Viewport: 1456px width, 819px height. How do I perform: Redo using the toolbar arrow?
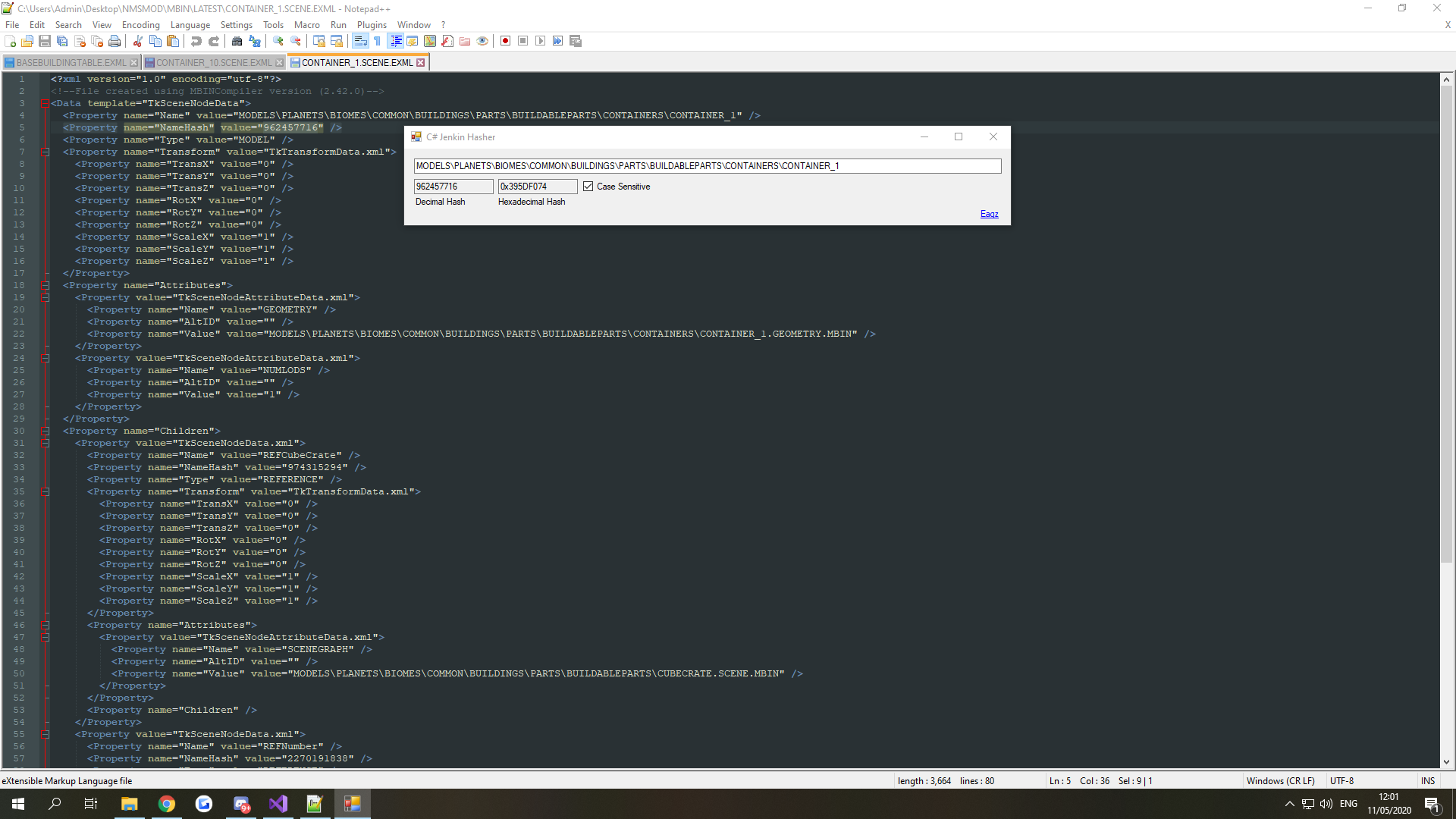[214, 41]
